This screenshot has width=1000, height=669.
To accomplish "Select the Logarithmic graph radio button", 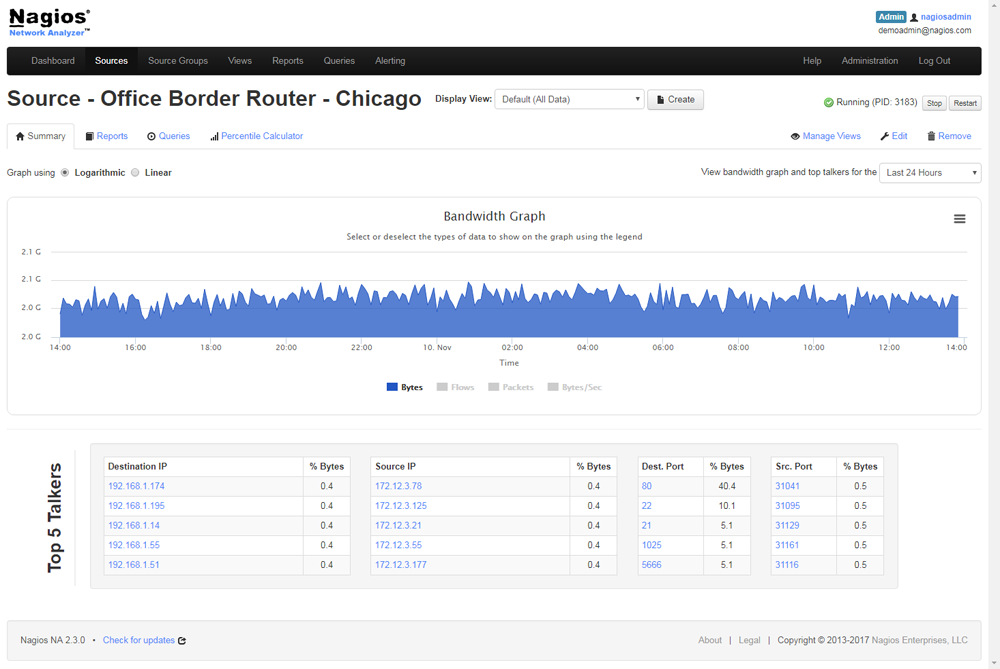I will tap(65, 173).
